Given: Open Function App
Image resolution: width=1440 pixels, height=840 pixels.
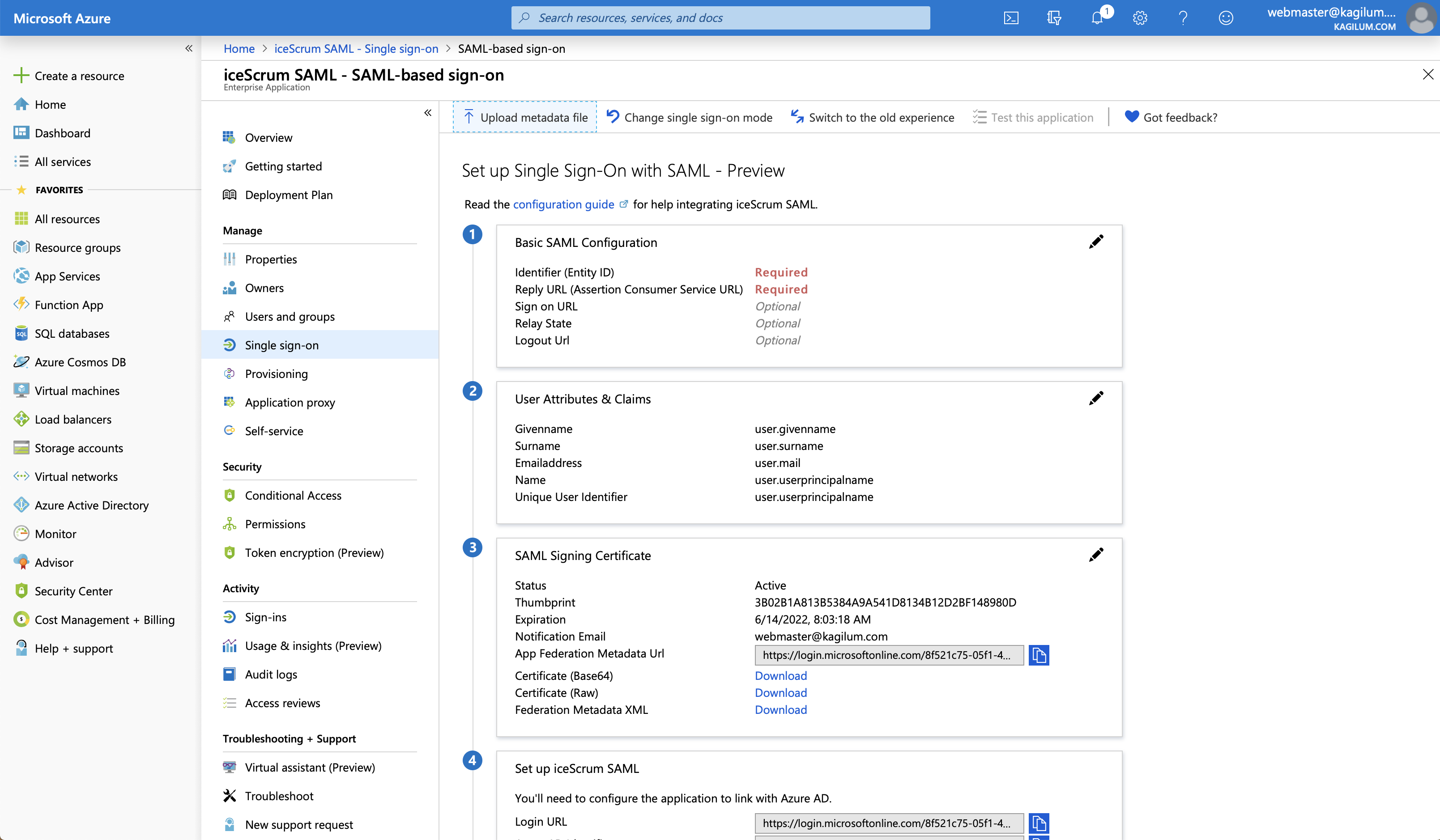Looking at the screenshot, I should pyautogui.click(x=58, y=305).
